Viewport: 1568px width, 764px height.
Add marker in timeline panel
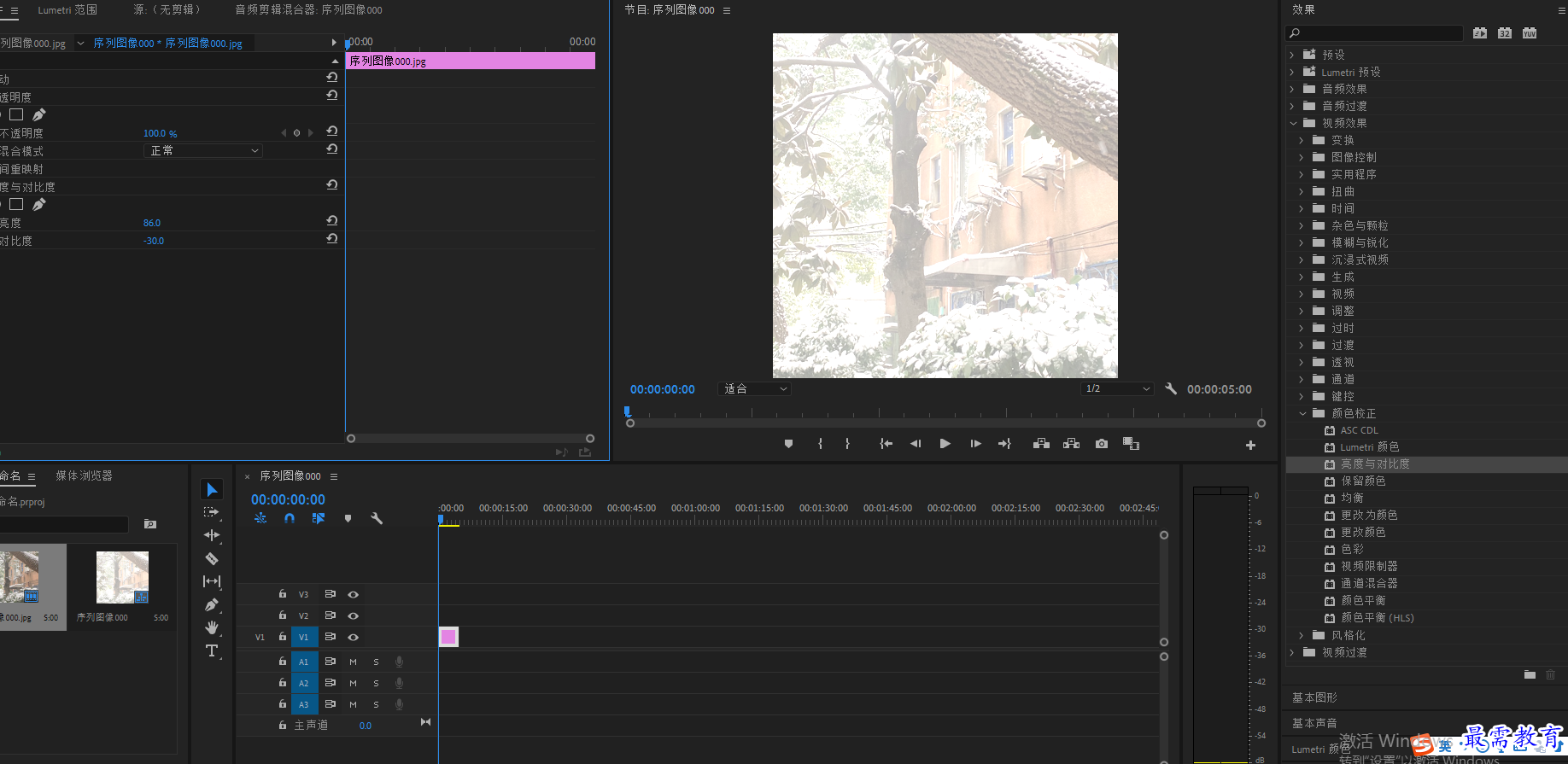[x=348, y=518]
